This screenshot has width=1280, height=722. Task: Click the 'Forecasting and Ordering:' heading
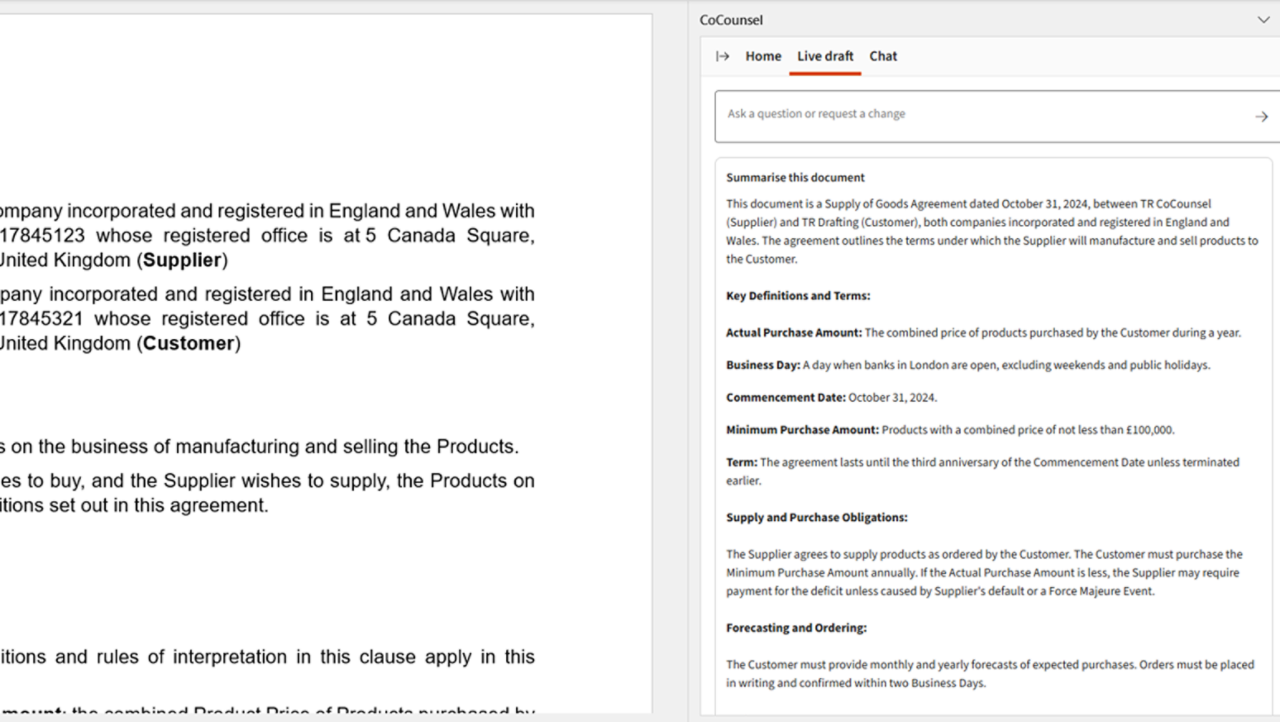(796, 628)
